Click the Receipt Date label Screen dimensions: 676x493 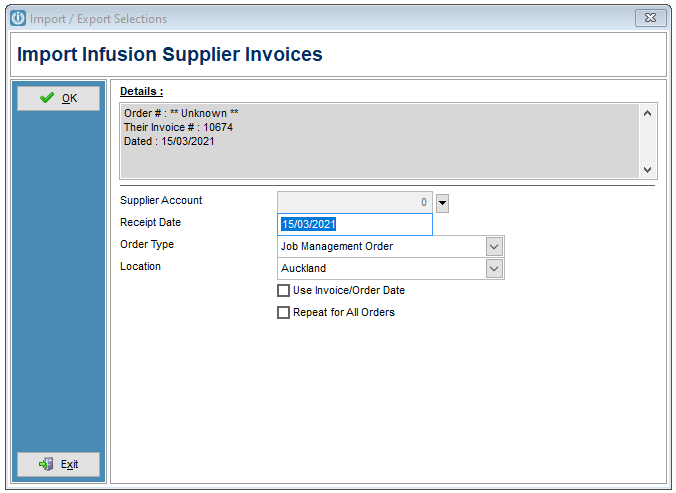point(150,222)
